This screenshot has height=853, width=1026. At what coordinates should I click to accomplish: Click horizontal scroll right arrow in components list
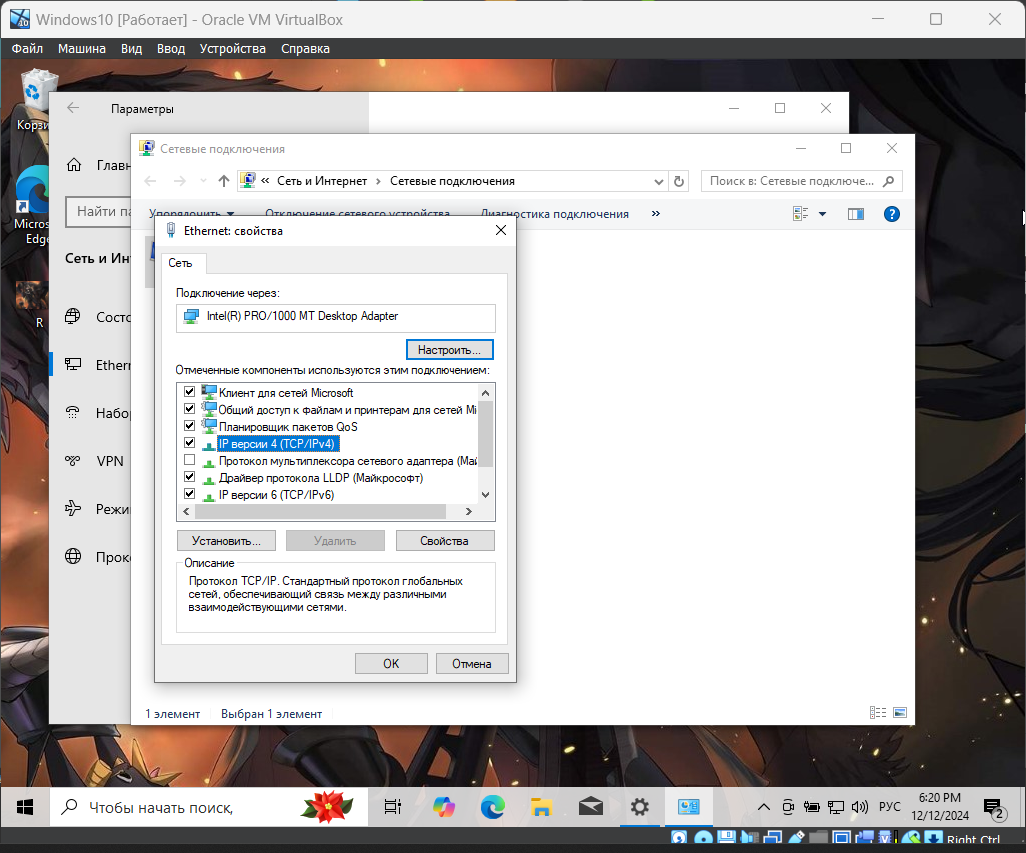point(469,512)
